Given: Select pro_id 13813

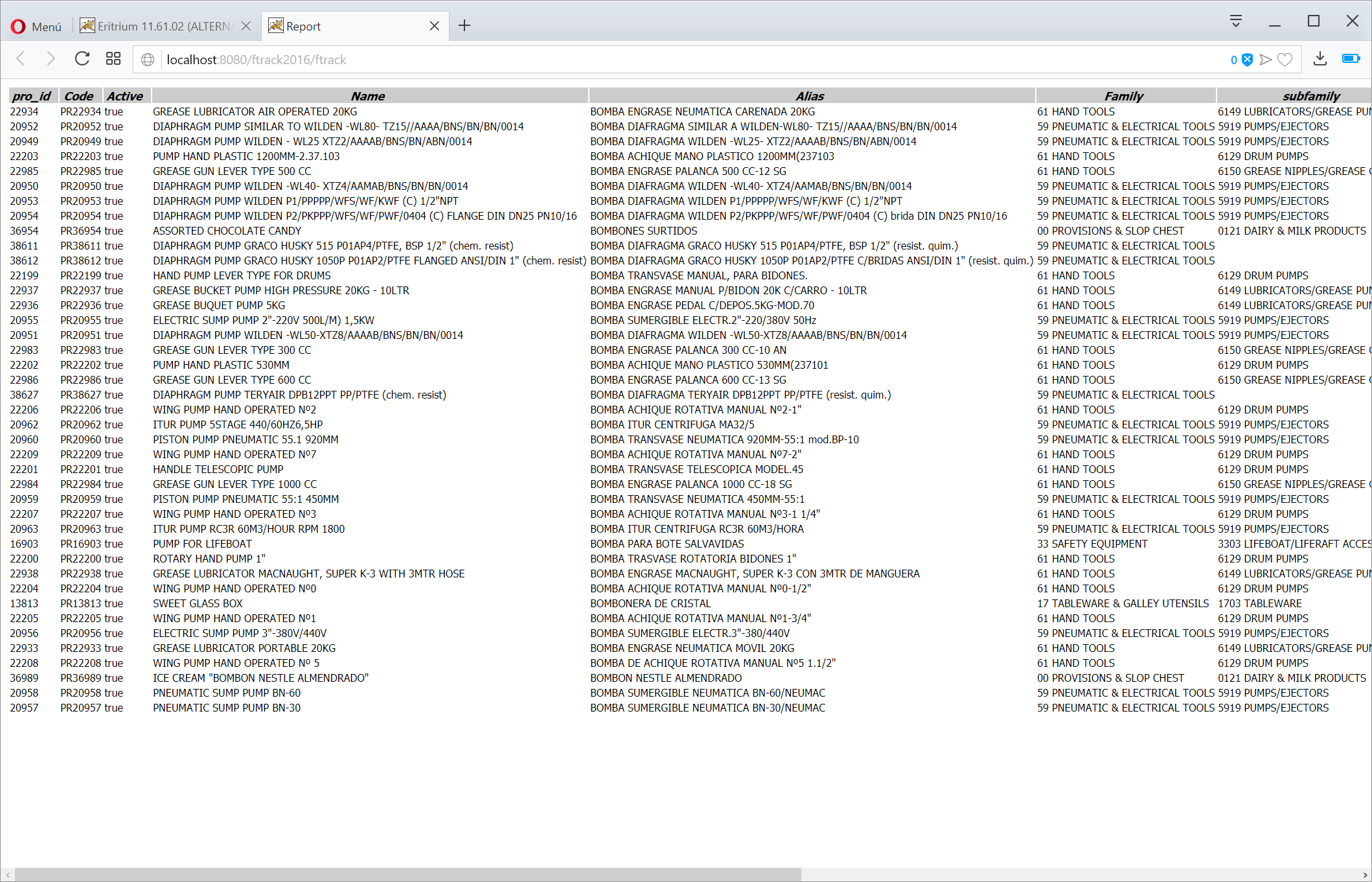Looking at the screenshot, I should point(24,604).
